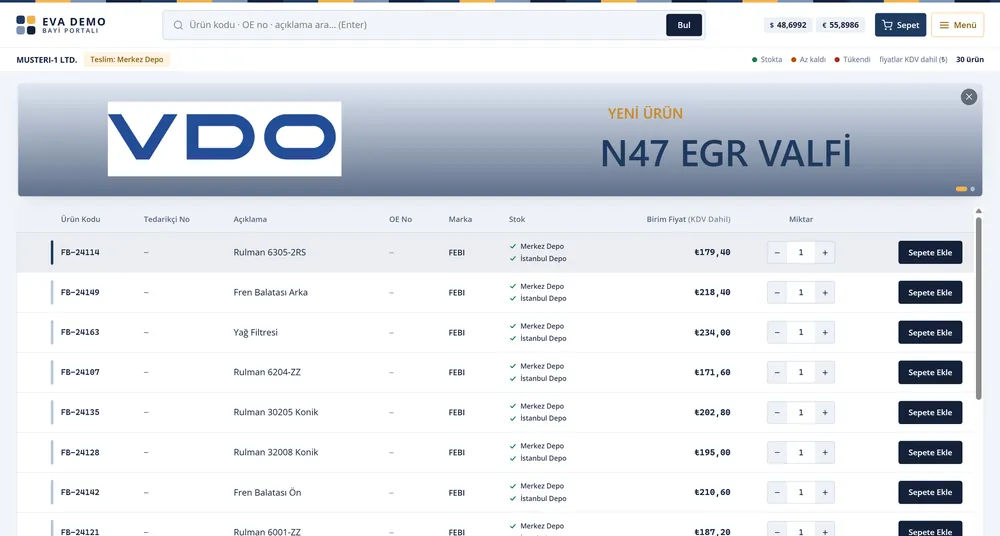Viewport: 1000px width, 536px height.
Task: Click the MUSTERI-1 LTD. customer name
Action: [47, 60]
